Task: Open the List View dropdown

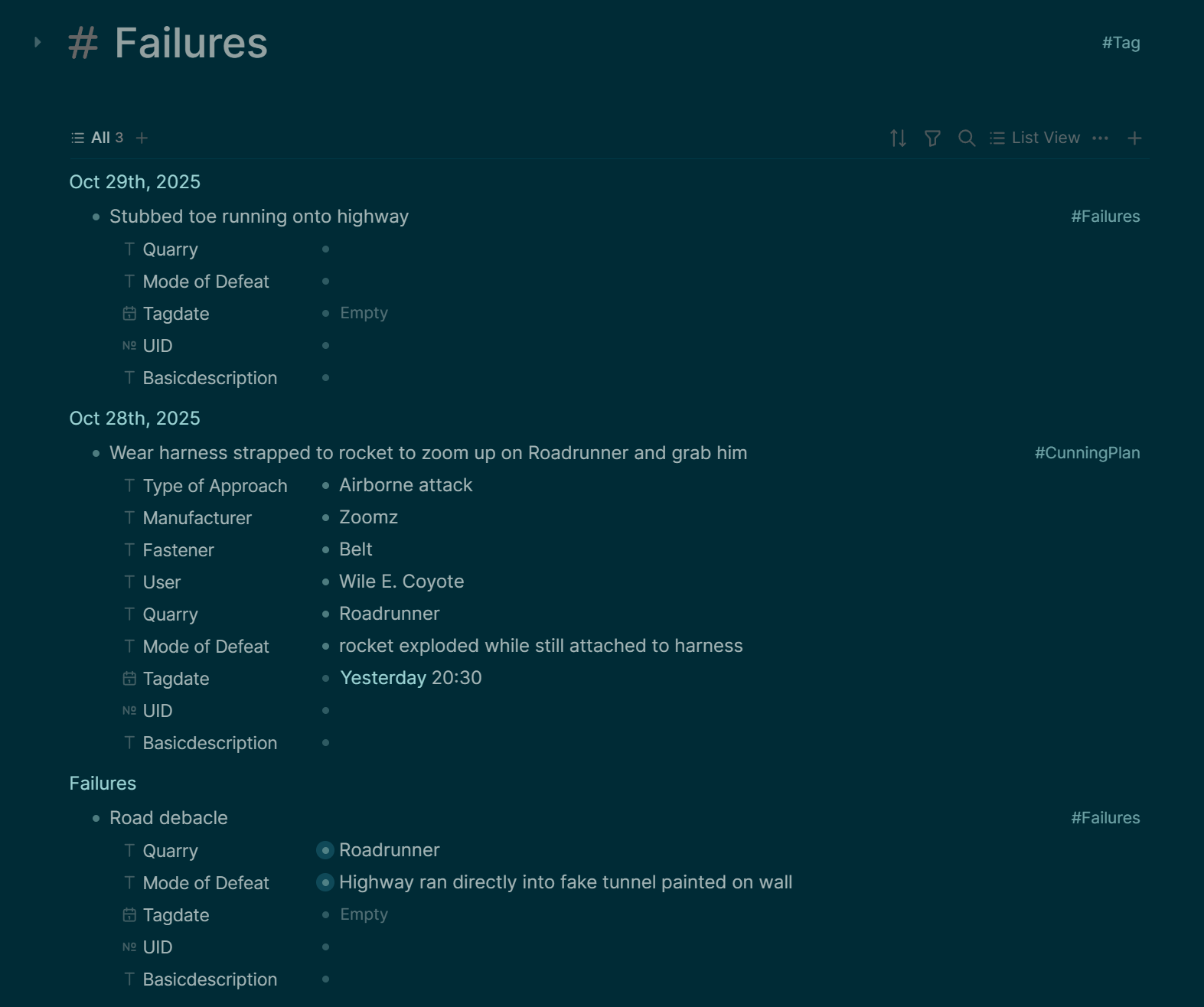Action: click(1035, 139)
